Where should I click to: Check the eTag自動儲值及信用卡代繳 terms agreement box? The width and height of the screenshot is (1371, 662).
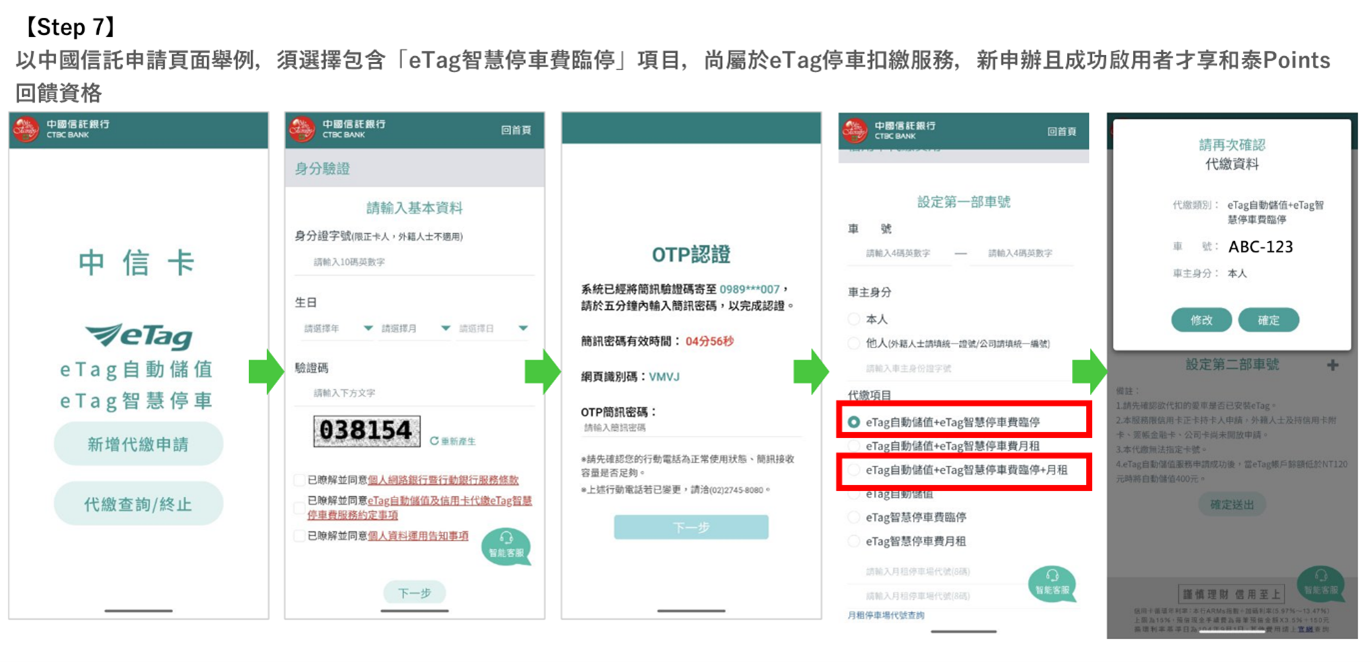[x=299, y=507]
